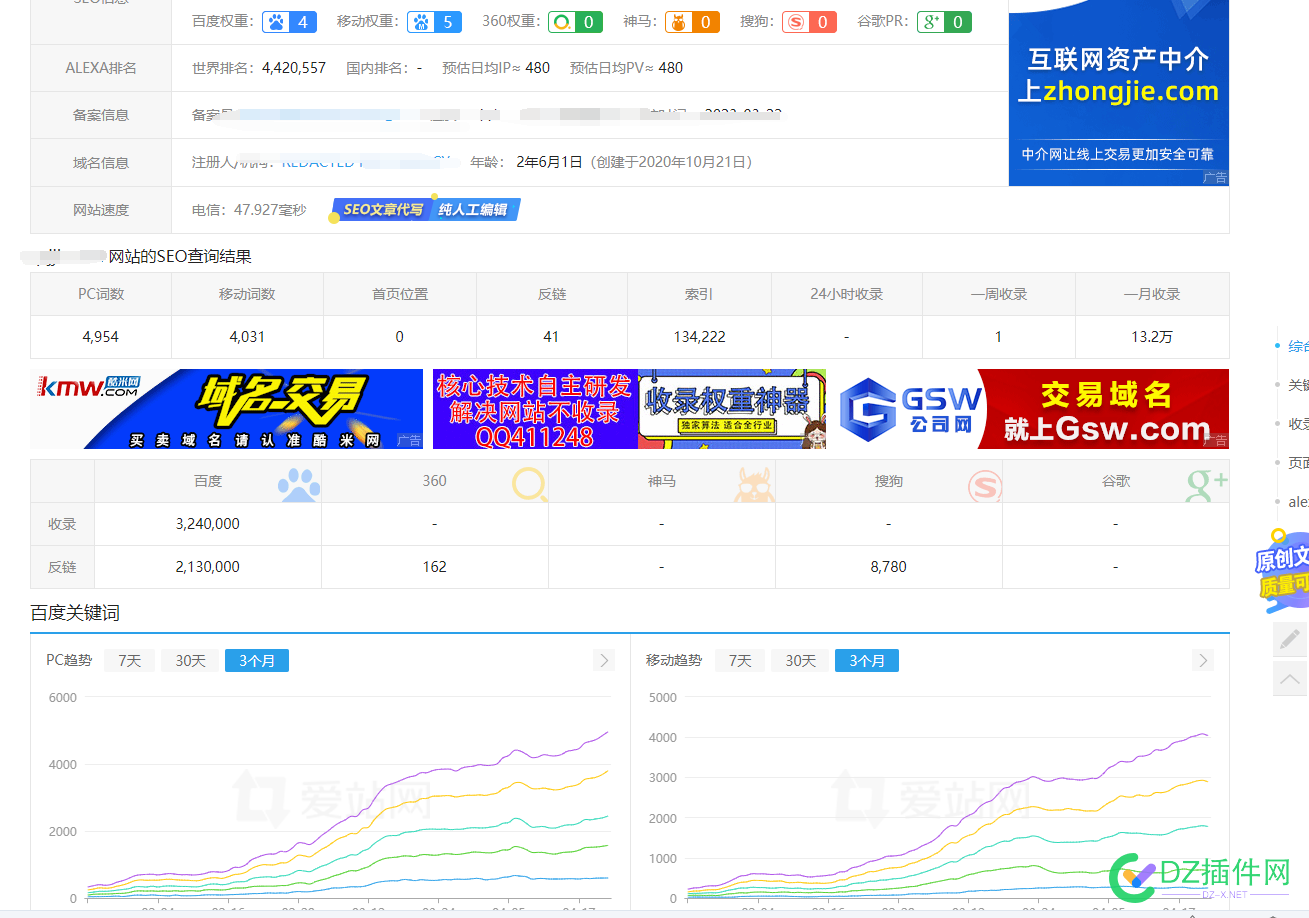Click 一月收录 value 13.2万
The width and height of the screenshot is (1309, 918).
pyautogui.click(x=1152, y=337)
